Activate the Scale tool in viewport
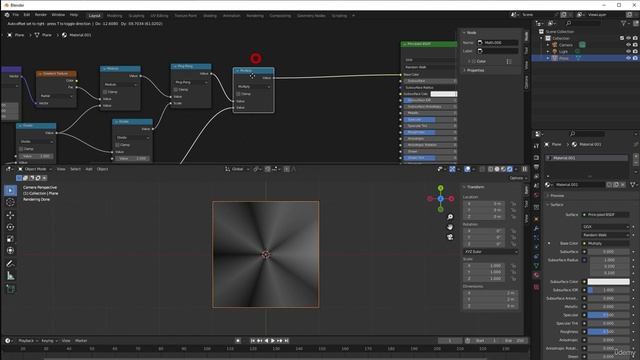 (11, 239)
